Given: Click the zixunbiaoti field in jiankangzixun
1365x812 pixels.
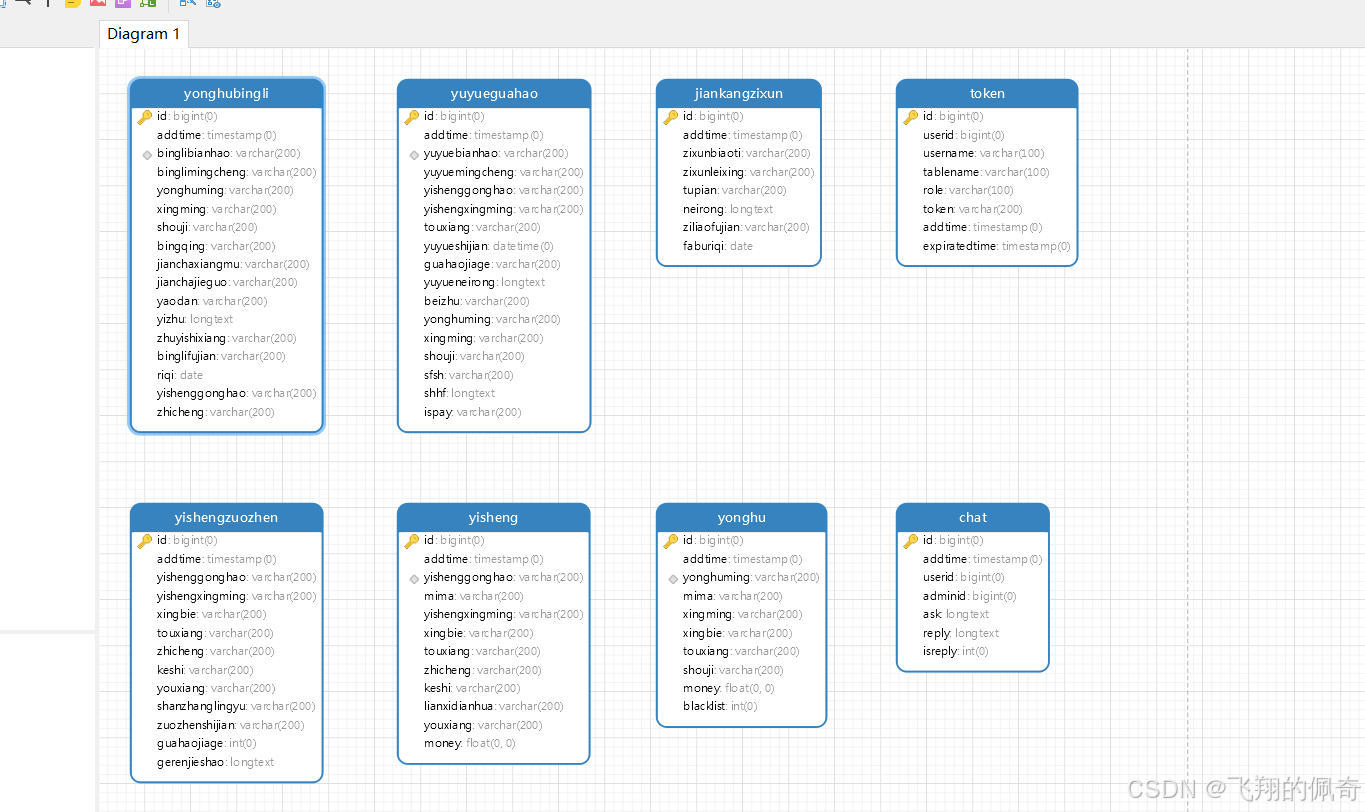Looking at the screenshot, I should click(x=747, y=154).
